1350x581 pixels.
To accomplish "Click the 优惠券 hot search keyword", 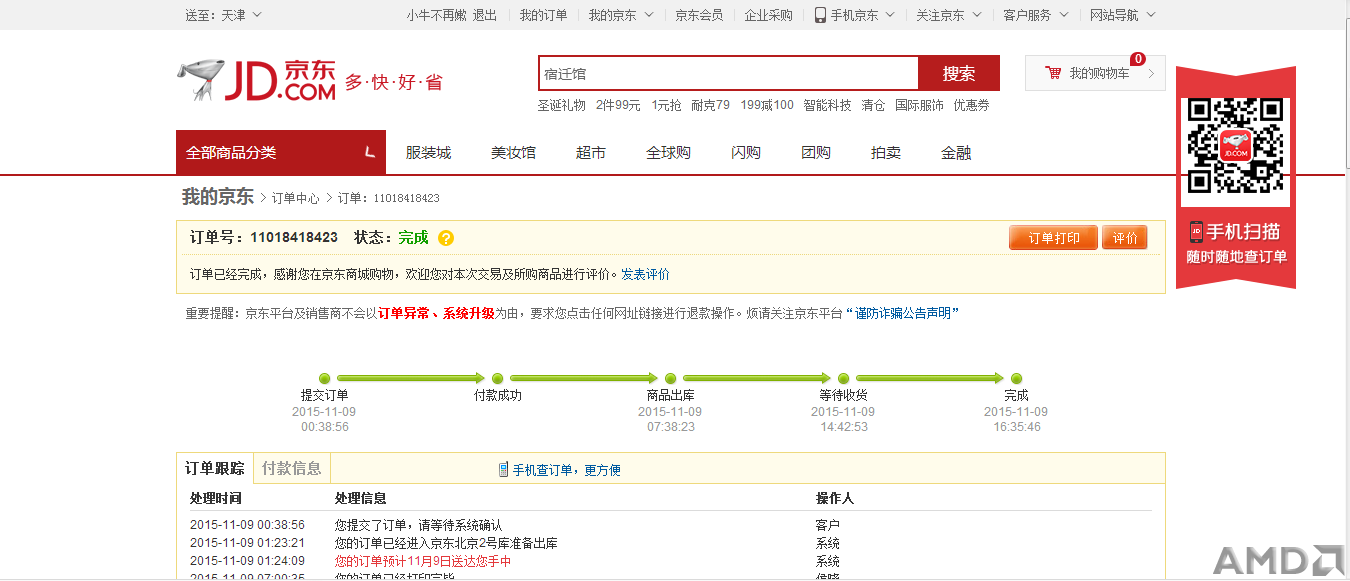I will pyautogui.click(x=971, y=105).
